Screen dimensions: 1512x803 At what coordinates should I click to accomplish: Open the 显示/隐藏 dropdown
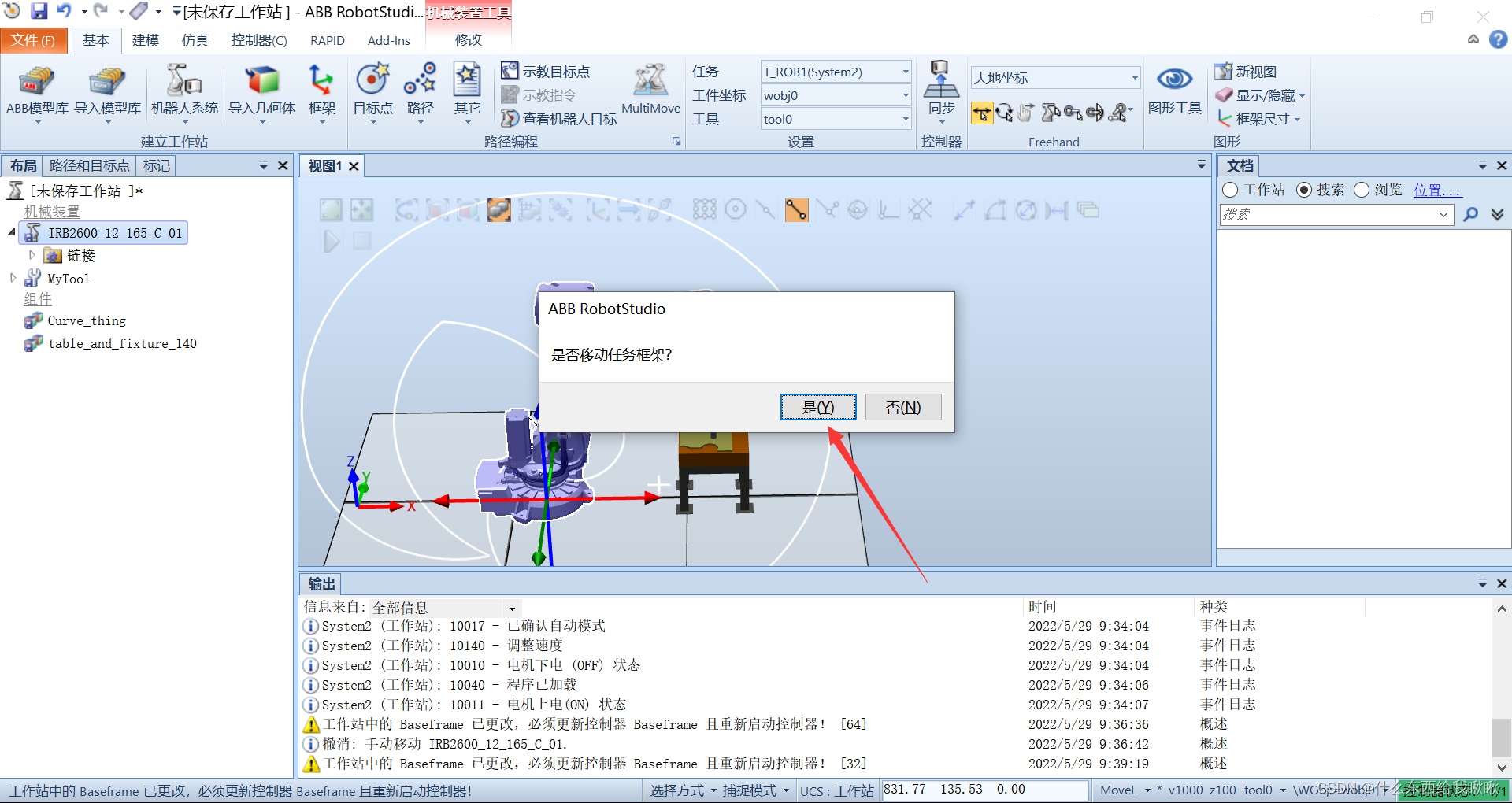(1260, 95)
